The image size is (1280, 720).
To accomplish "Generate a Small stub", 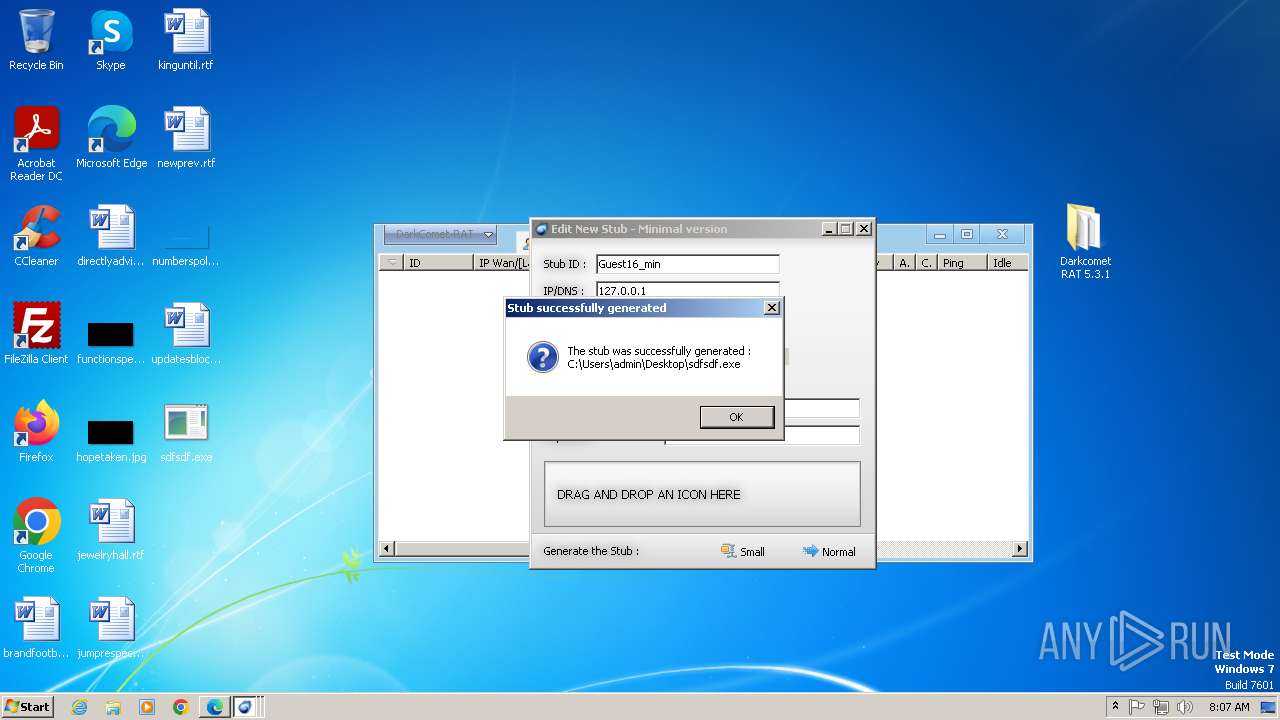I will click(x=743, y=551).
